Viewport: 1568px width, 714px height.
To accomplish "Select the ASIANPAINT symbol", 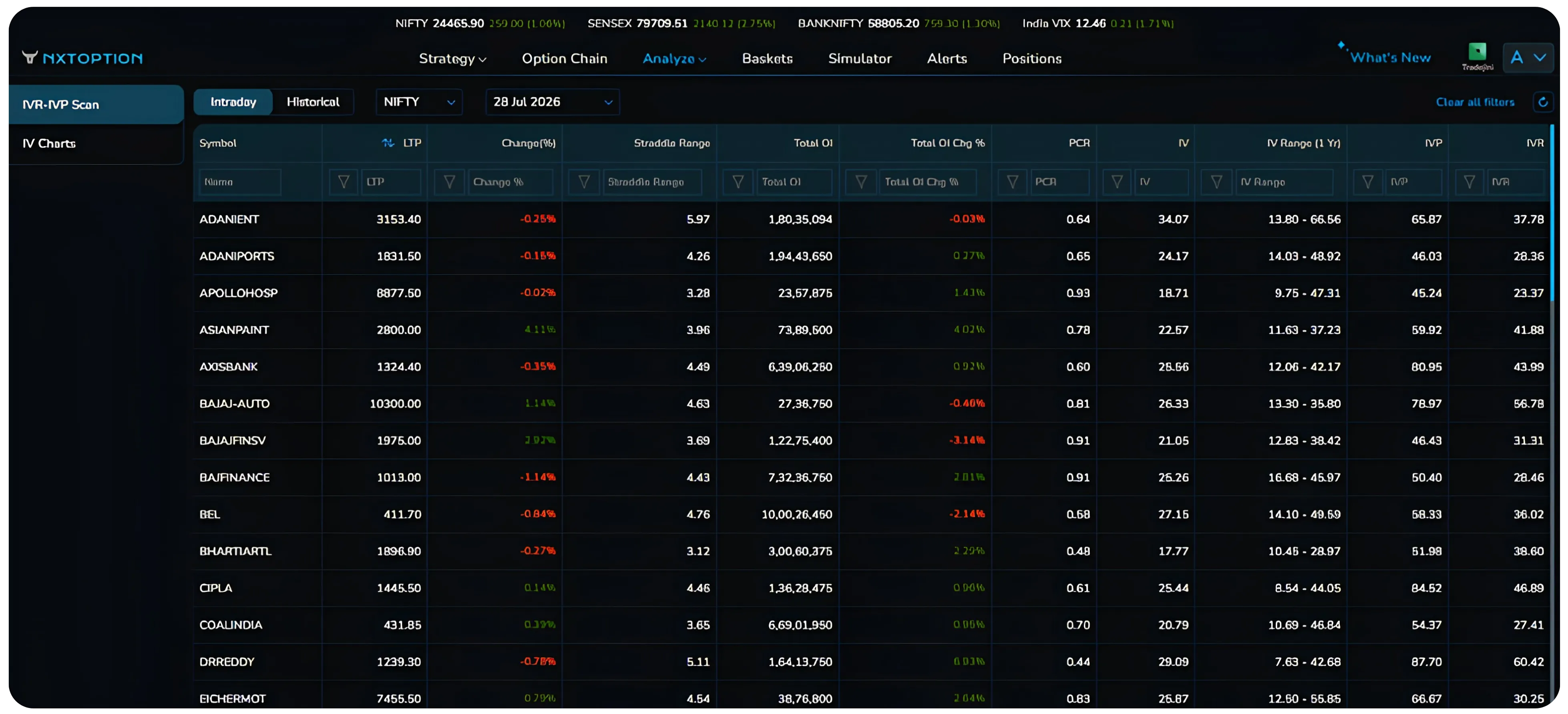I will click(x=234, y=330).
